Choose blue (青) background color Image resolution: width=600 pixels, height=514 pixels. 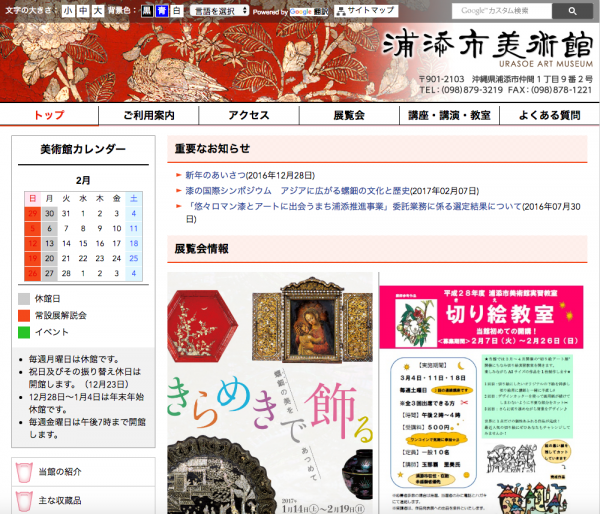(x=162, y=11)
